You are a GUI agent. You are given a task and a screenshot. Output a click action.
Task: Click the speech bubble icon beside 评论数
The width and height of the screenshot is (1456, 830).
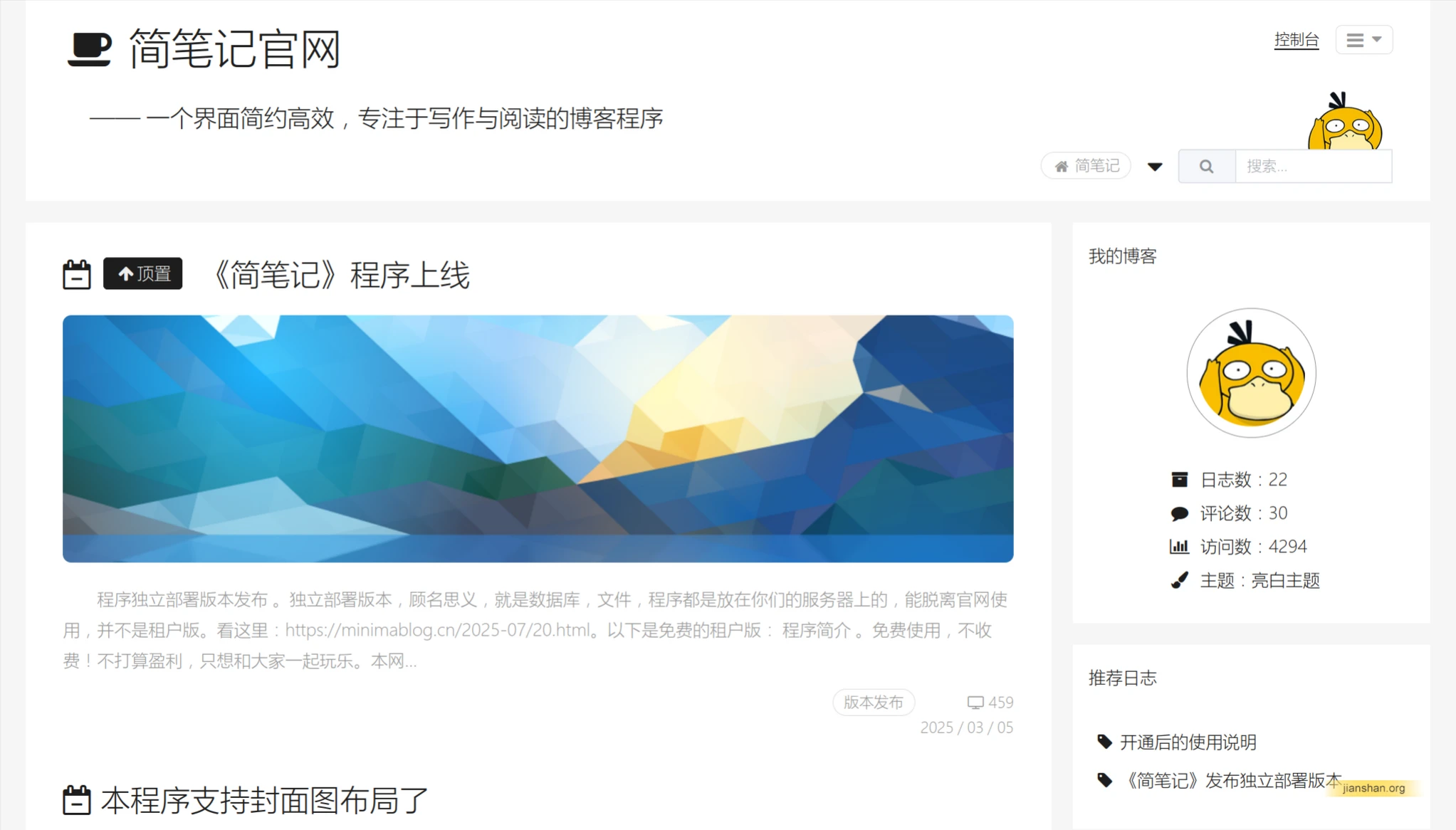click(x=1180, y=513)
